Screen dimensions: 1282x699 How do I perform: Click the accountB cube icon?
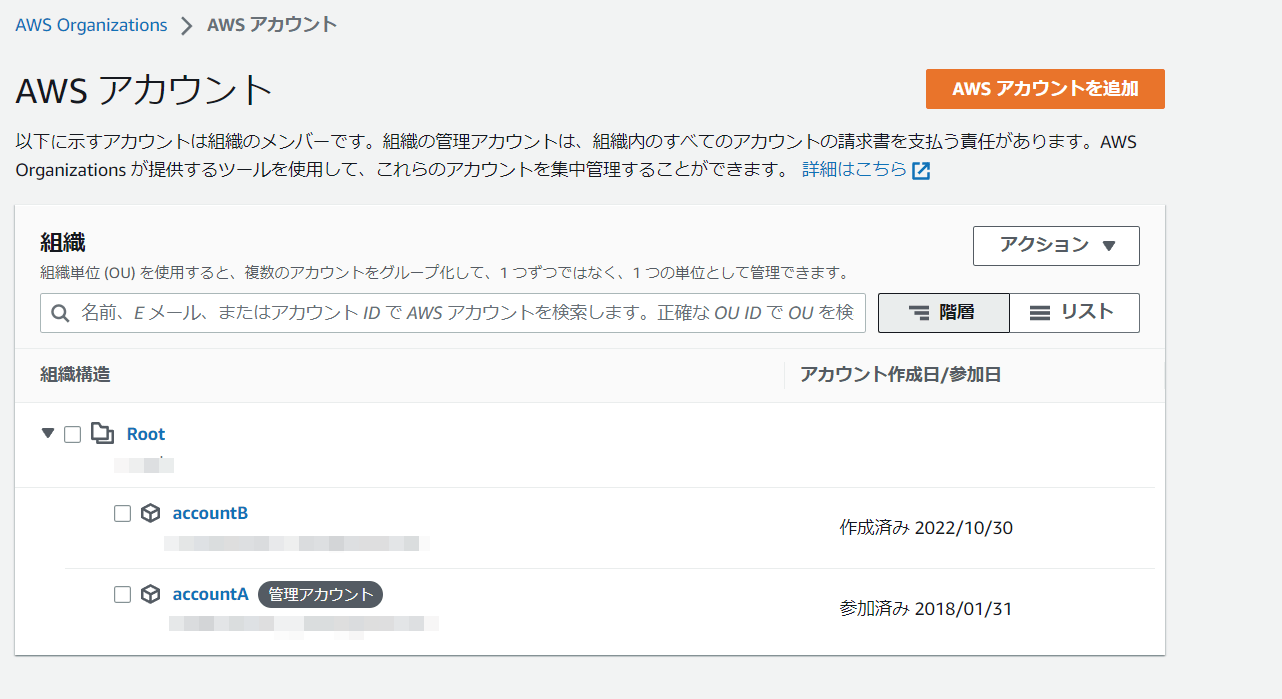pyautogui.click(x=150, y=513)
